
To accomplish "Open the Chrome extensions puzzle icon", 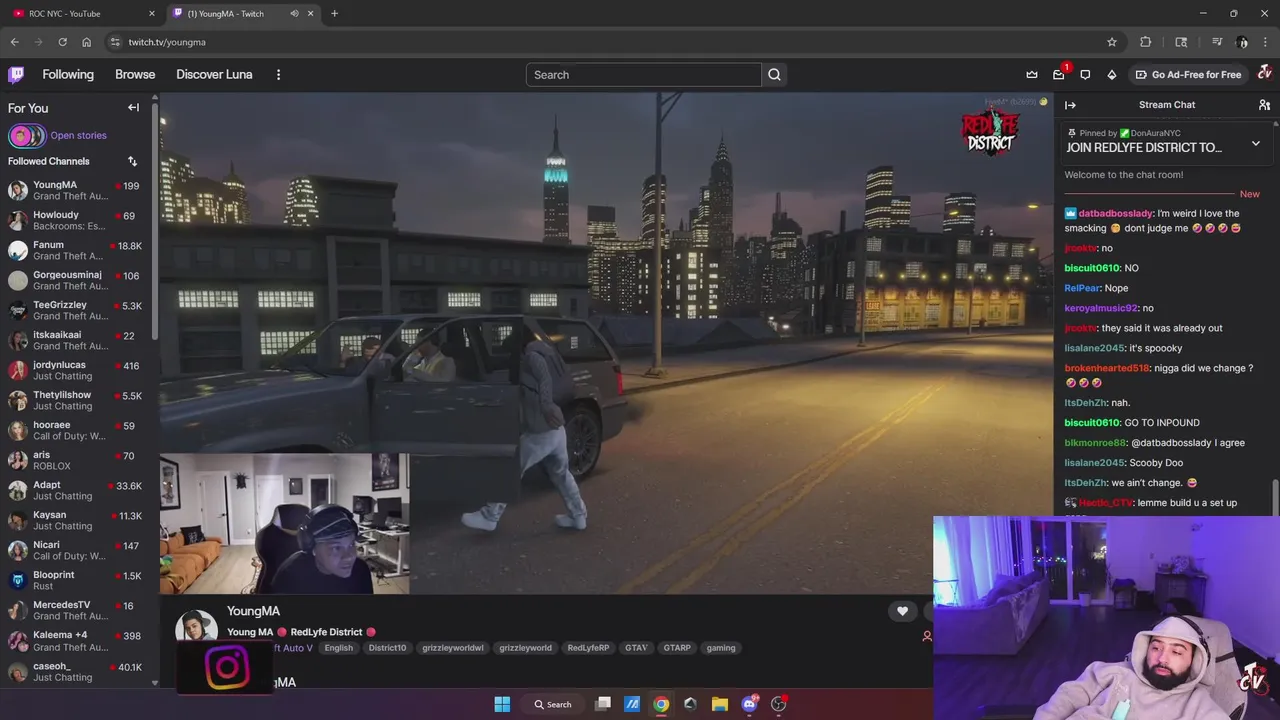I will [x=1146, y=42].
